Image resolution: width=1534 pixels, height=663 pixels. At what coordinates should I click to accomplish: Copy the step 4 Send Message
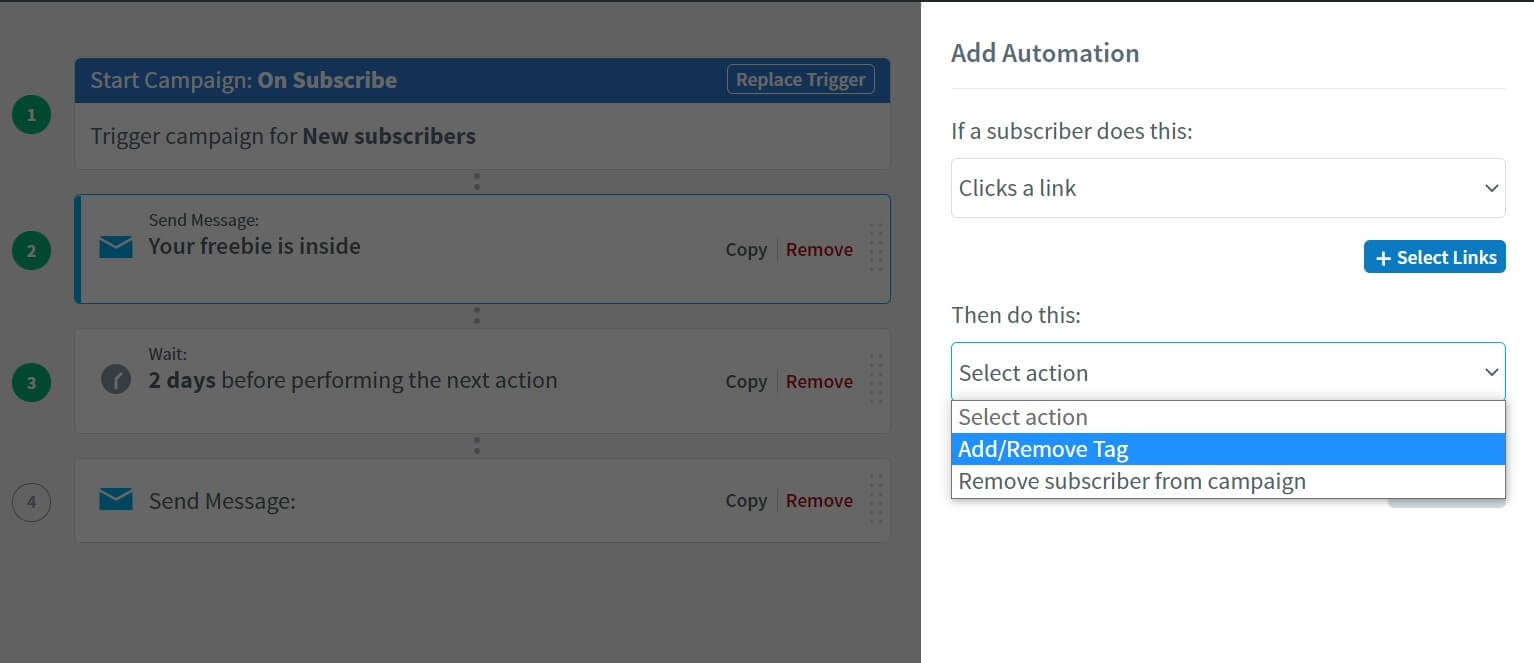point(746,501)
